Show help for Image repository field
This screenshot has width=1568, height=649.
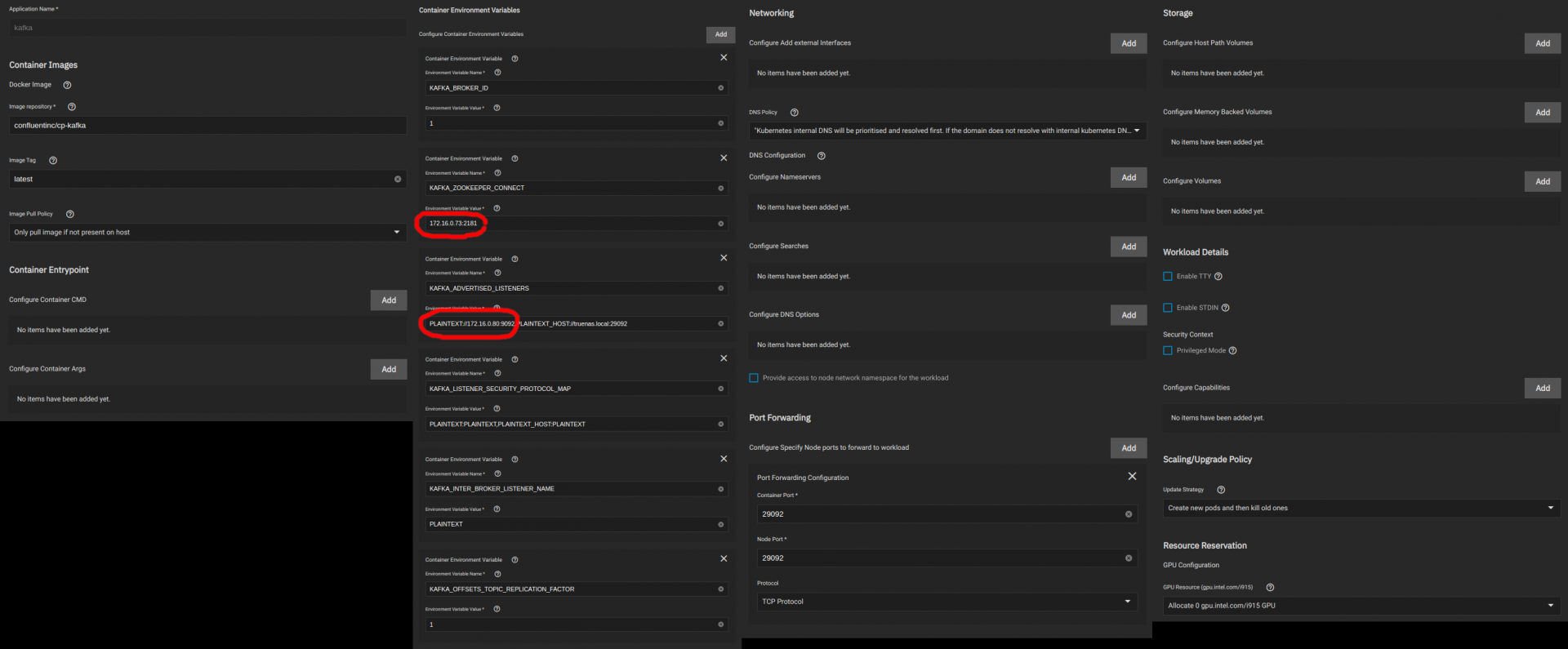(72, 107)
